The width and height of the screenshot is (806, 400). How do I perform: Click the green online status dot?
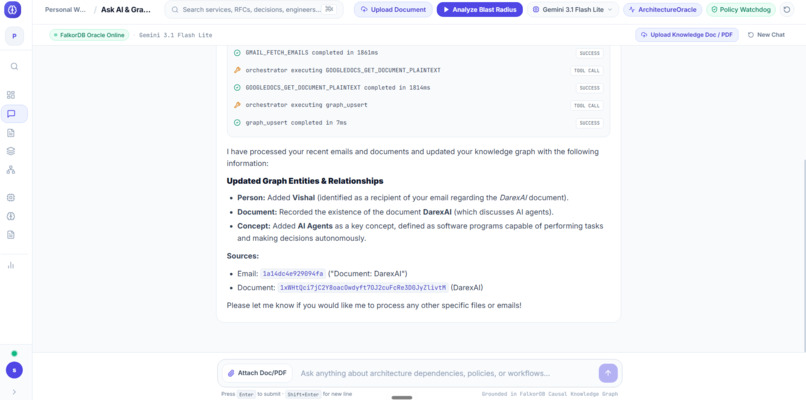pos(14,353)
